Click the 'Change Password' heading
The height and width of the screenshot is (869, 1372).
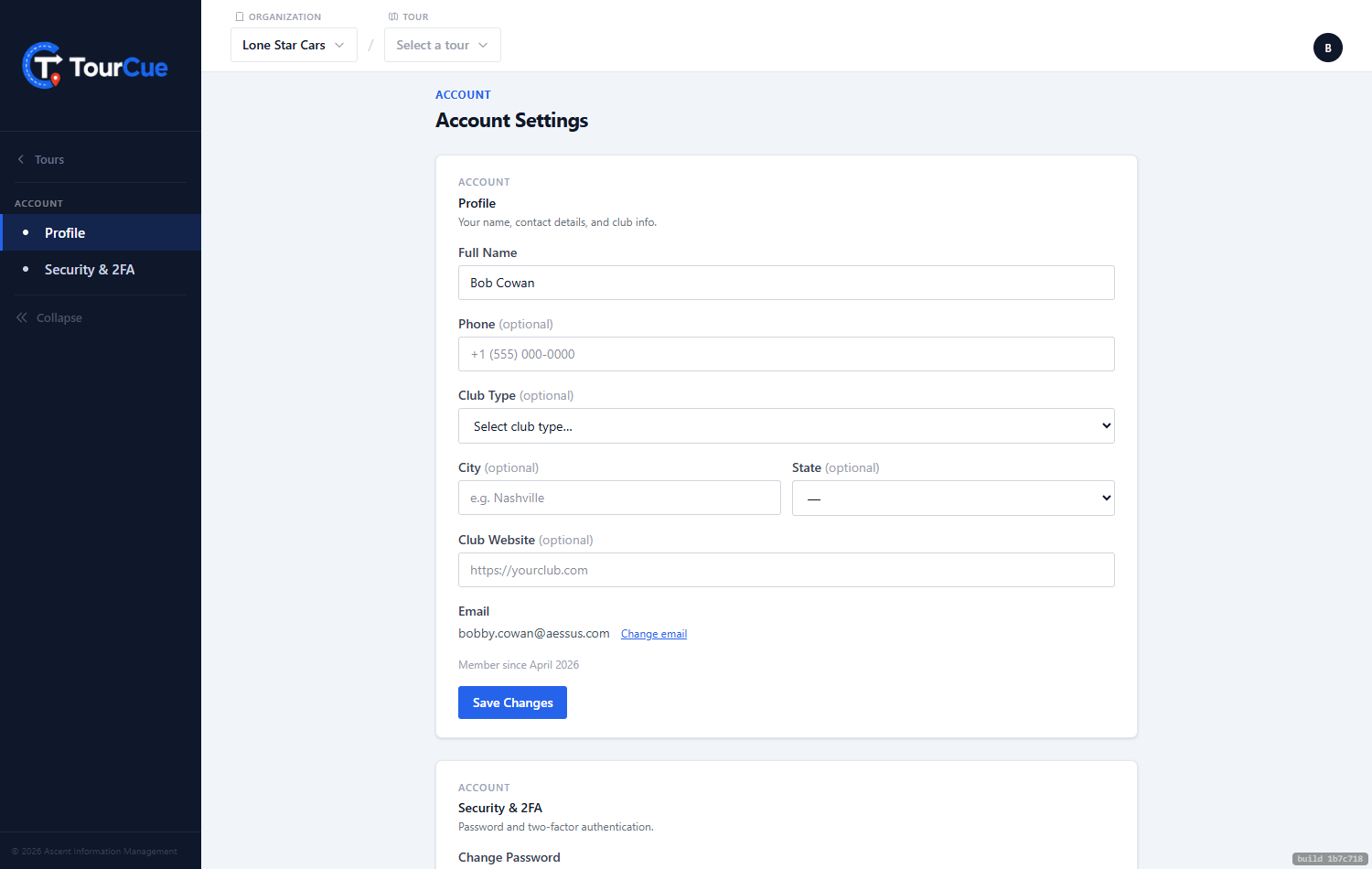[x=509, y=857]
